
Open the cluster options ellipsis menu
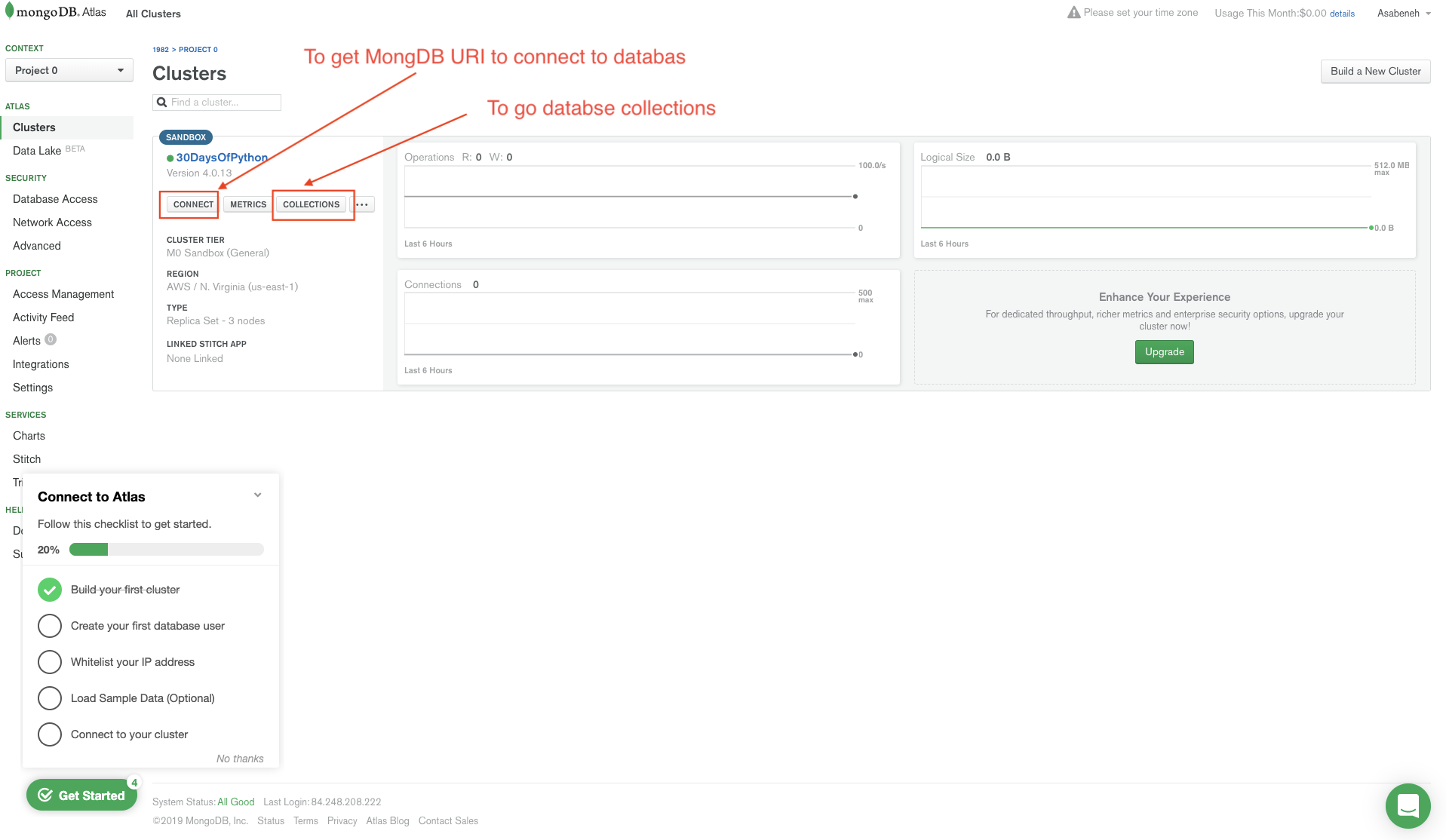coord(362,204)
